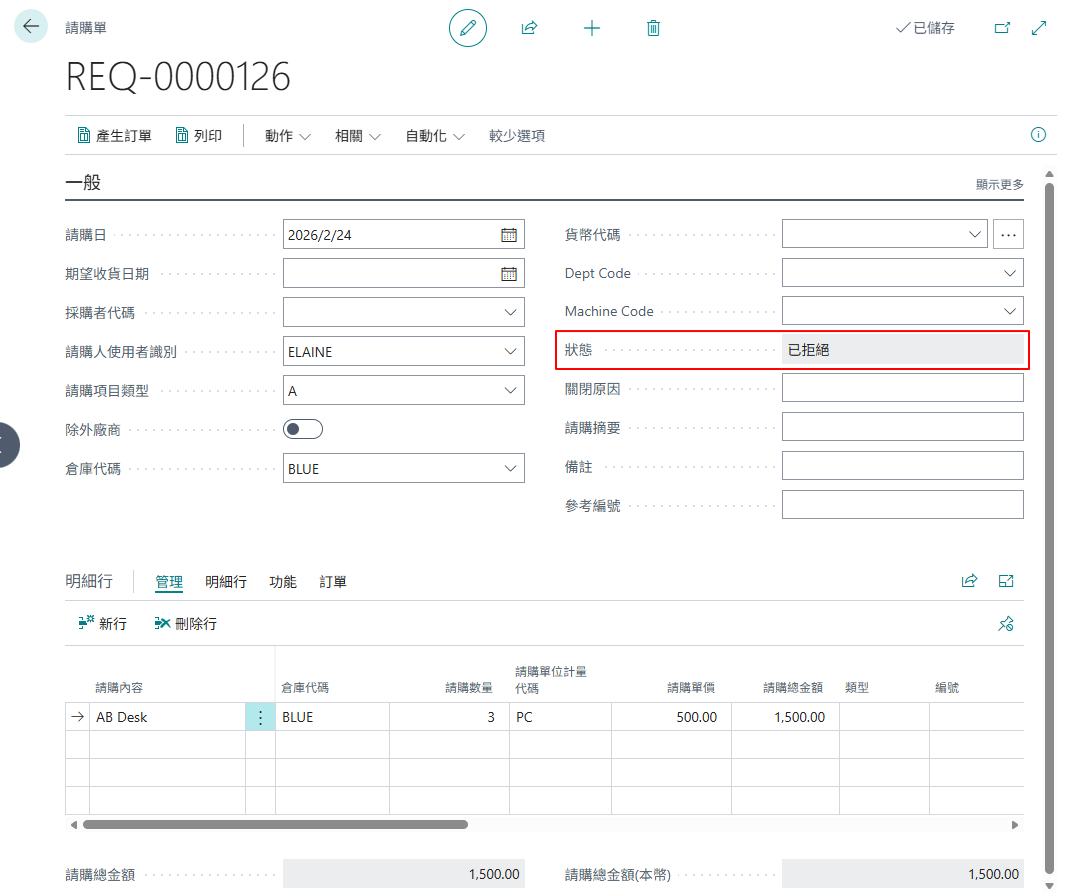The image size is (1091, 892).
Task: Click the pencil edit icon
Action: pos(468,28)
